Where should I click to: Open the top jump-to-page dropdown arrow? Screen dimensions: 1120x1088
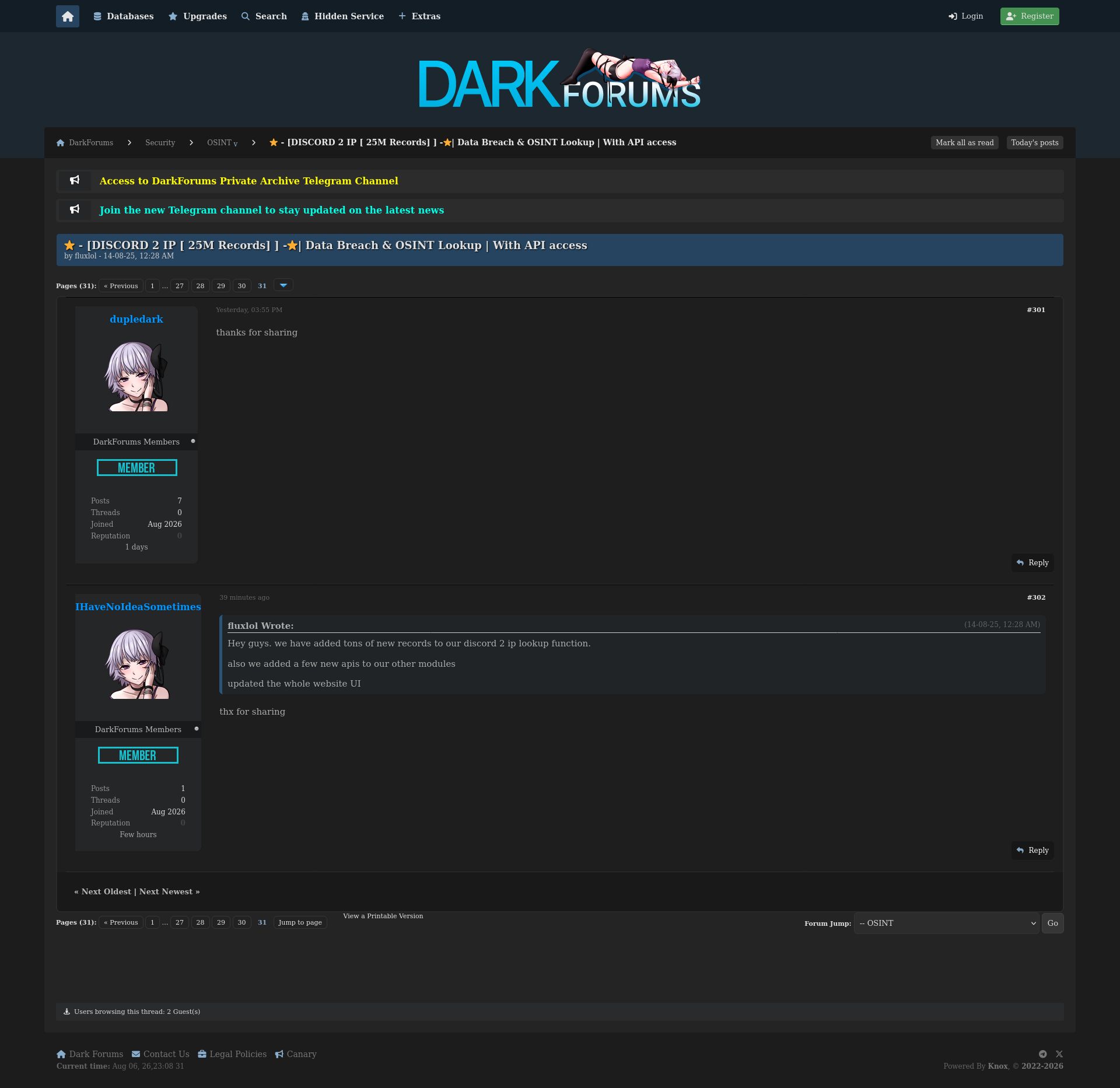pyautogui.click(x=283, y=285)
